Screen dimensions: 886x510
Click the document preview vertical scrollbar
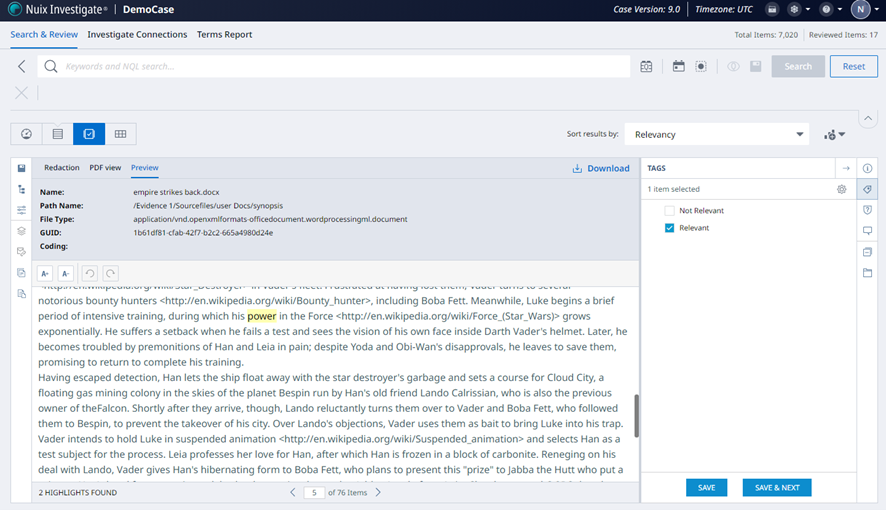click(635, 408)
